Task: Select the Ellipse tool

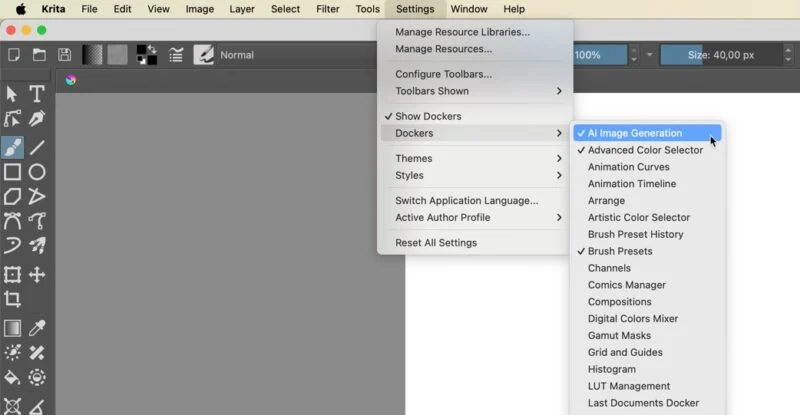Action: click(37, 172)
